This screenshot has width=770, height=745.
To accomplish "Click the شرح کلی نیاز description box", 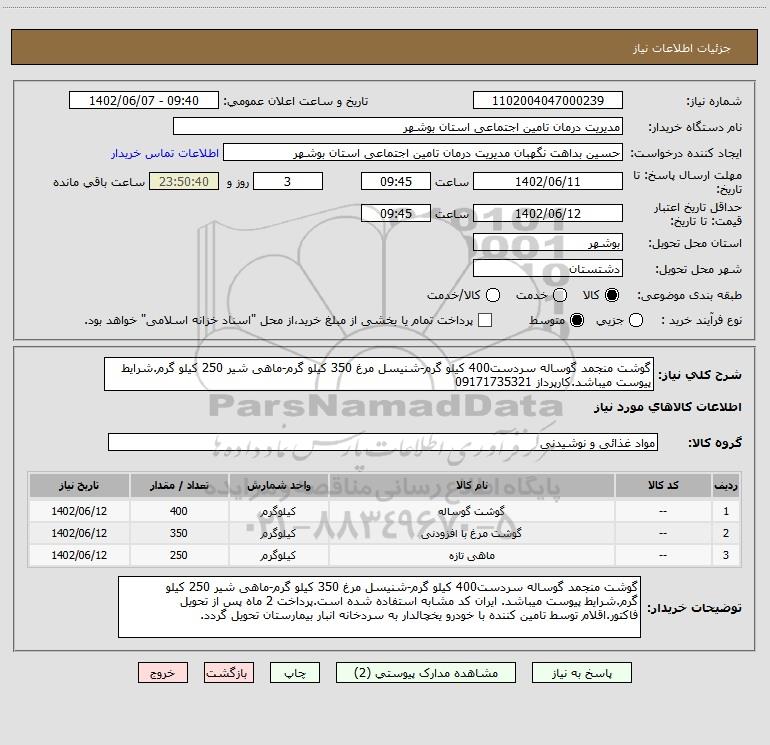I will [x=379, y=375].
